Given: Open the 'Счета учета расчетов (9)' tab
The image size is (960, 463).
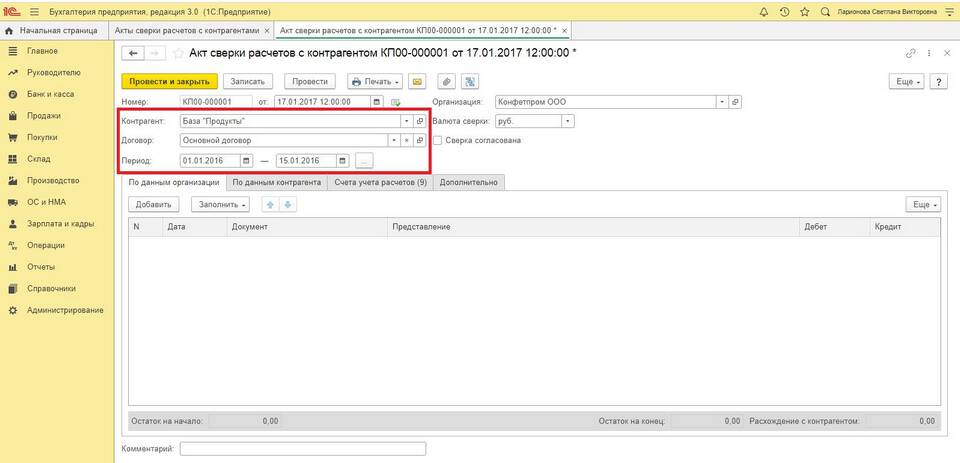Looking at the screenshot, I should point(380,183).
